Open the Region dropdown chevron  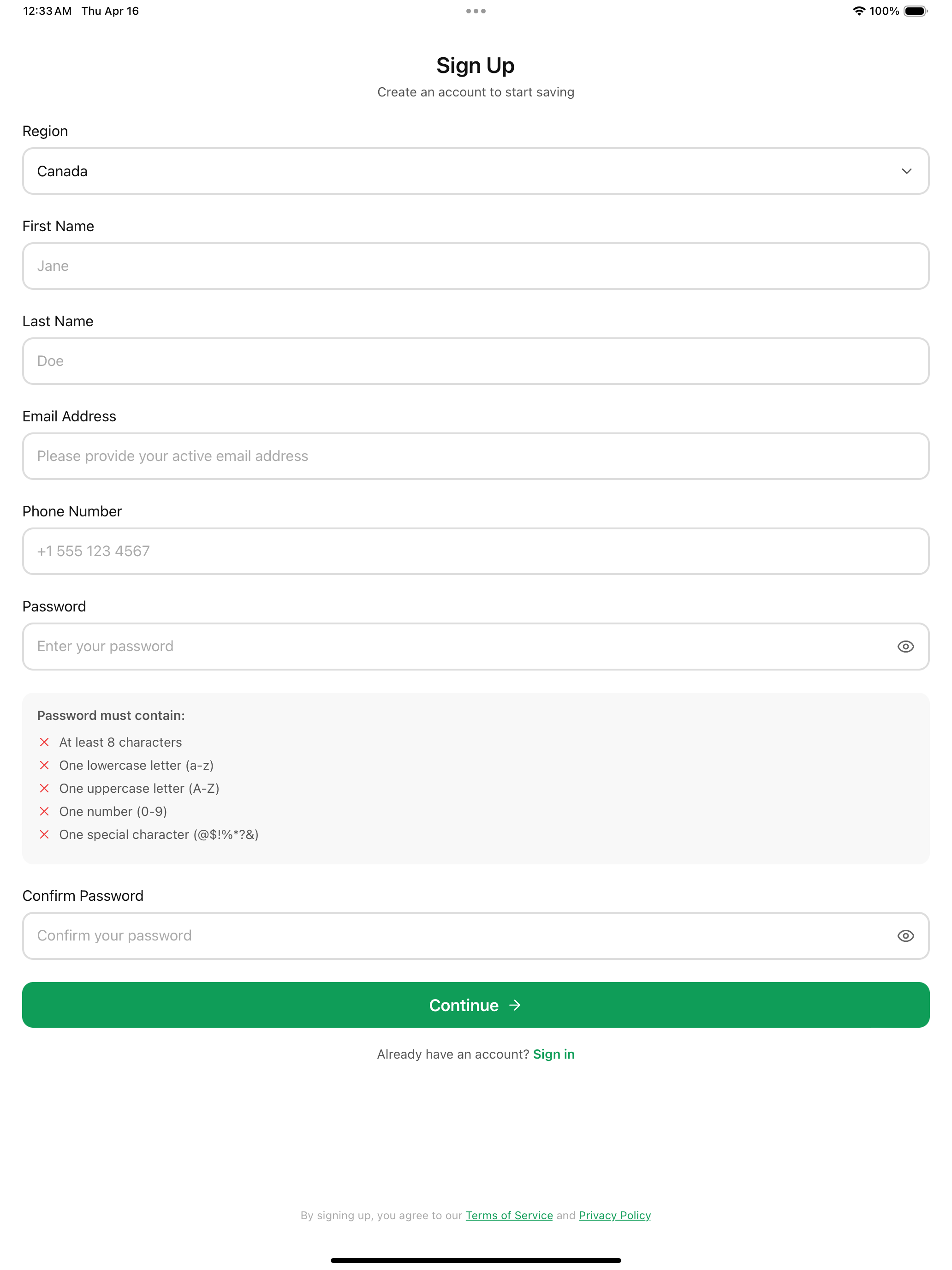coord(907,171)
